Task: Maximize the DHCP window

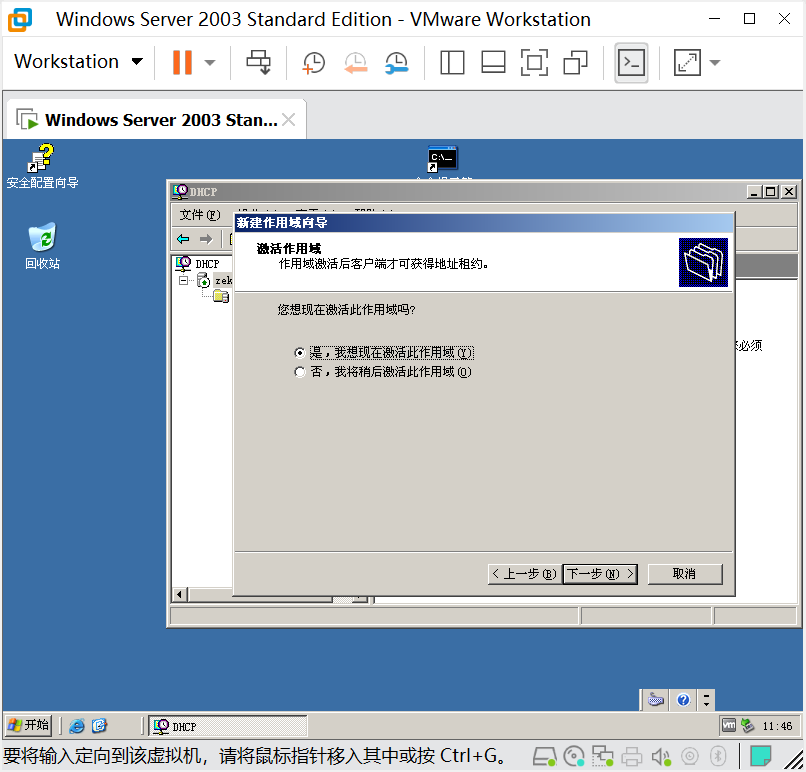Action: [x=771, y=192]
